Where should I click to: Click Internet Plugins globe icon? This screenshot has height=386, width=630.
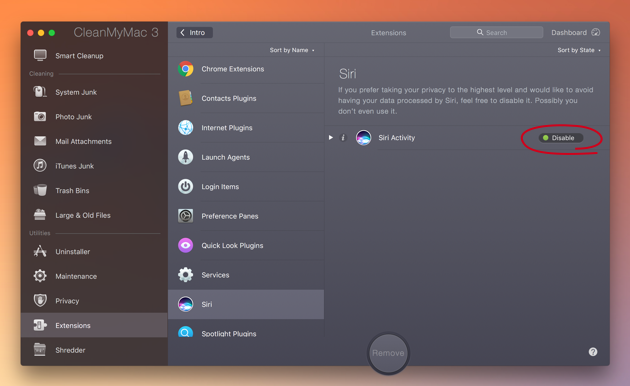pos(185,127)
